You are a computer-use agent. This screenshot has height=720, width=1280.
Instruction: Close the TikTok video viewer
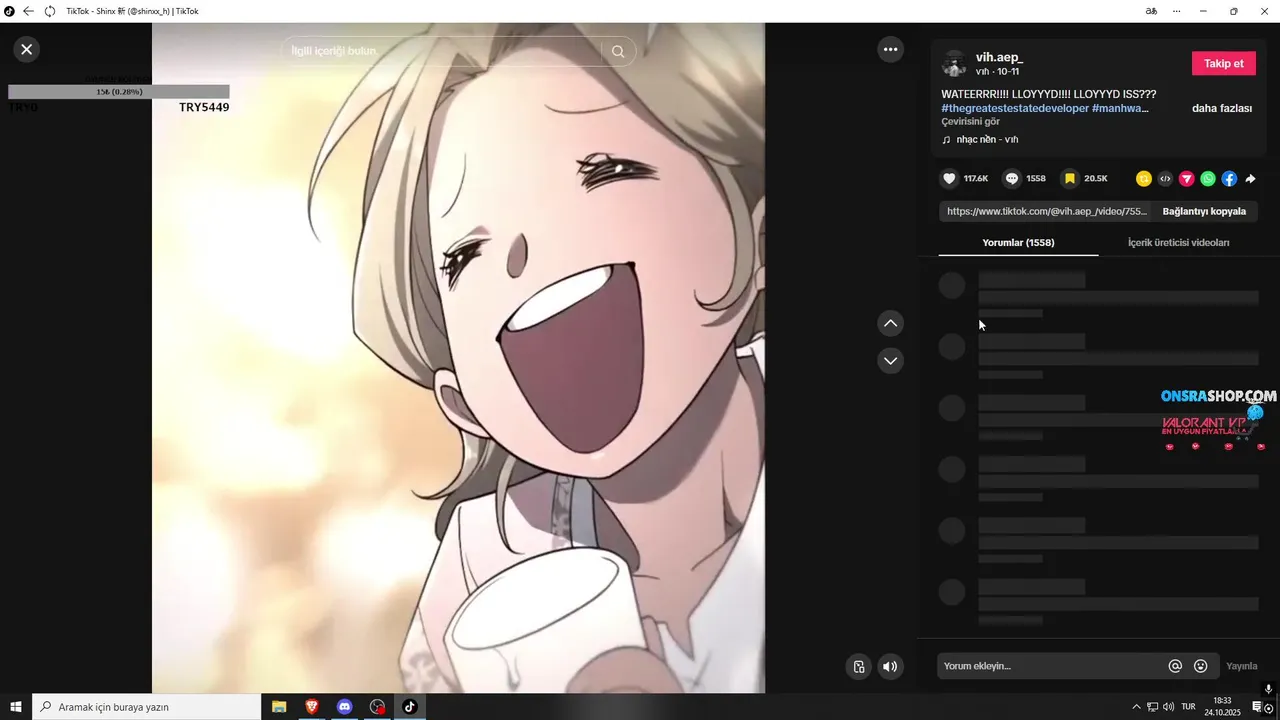click(x=26, y=49)
